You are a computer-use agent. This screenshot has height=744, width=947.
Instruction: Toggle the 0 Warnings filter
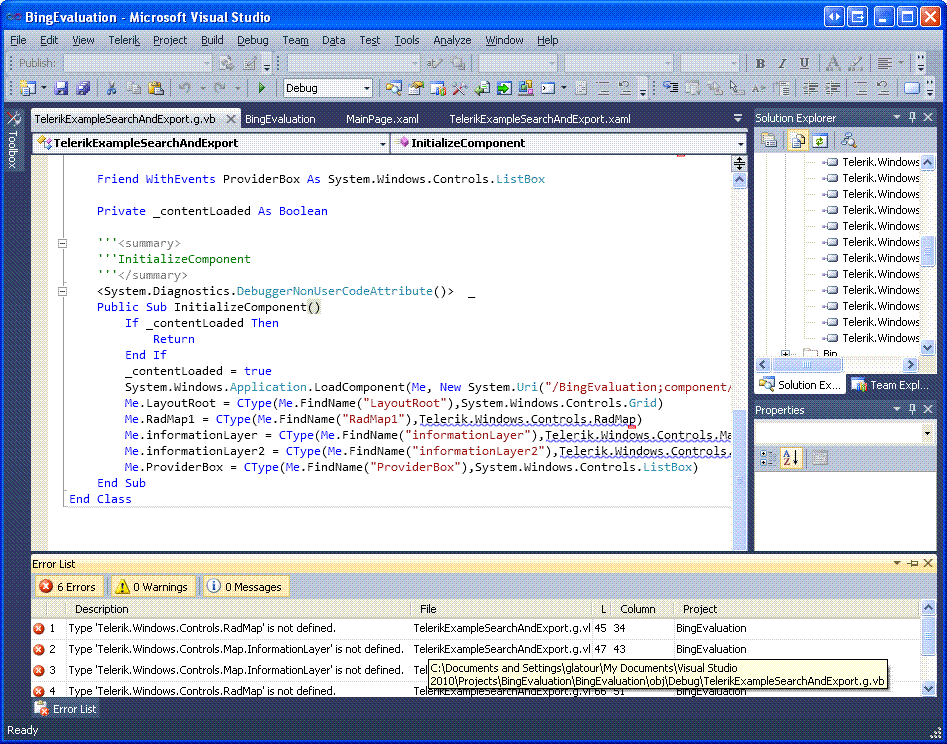(149, 587)
